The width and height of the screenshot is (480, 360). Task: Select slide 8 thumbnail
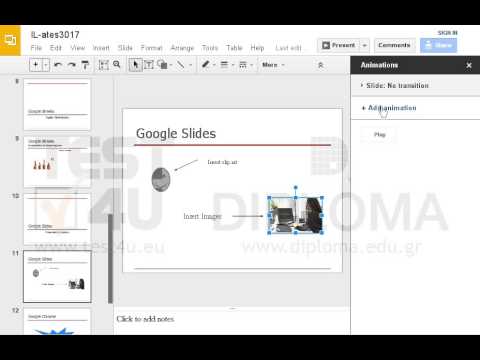tap(57, 104)
